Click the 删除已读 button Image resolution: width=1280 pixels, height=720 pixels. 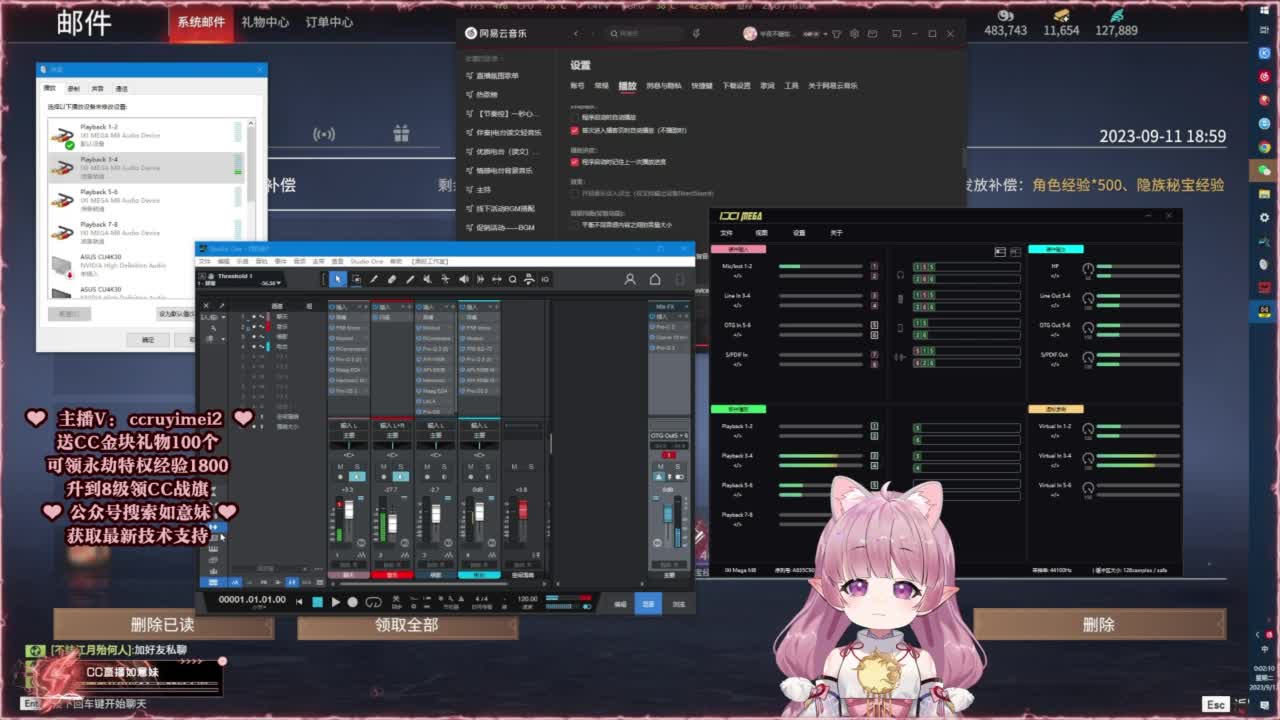click(162, 625)
